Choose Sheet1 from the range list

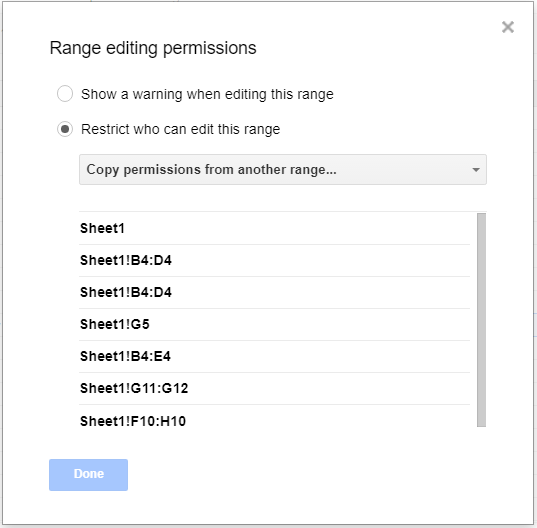point(274,228)
